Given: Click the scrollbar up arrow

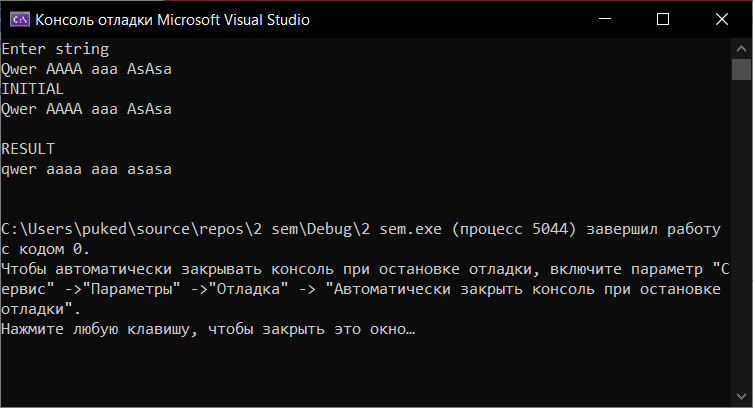Looking at the screenshot, I should (x=741, y=46).
